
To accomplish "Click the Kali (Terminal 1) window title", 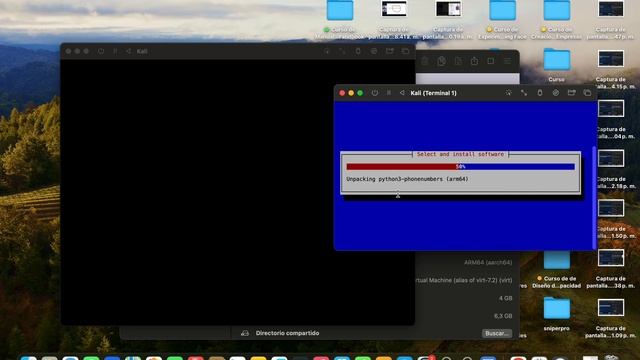I will click(x=433, y=93).
